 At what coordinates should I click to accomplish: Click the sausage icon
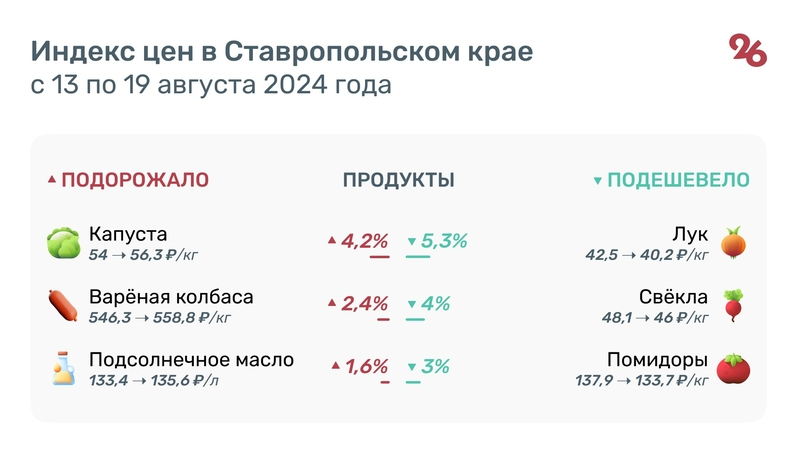point(62,305)
